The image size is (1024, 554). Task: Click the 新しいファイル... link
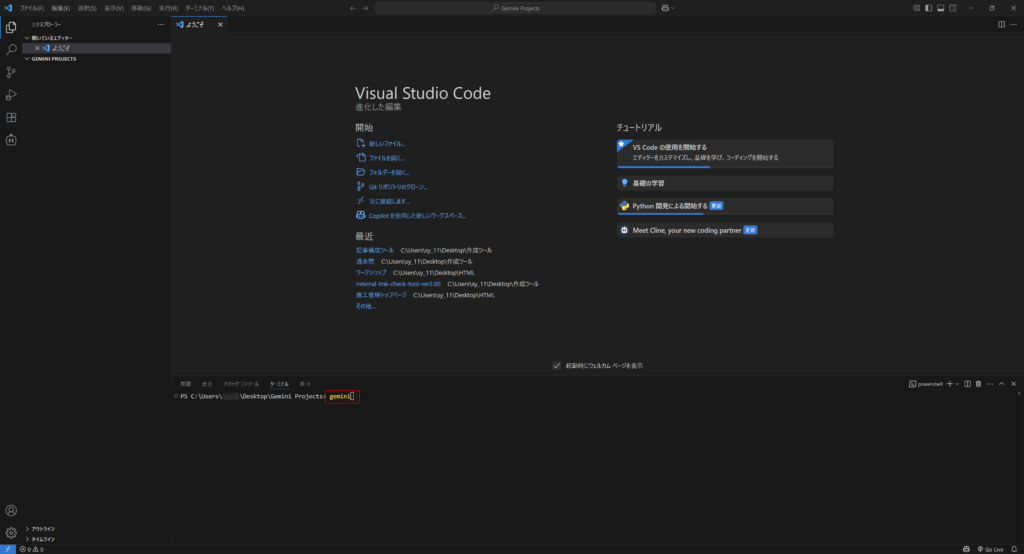[386, 144]
